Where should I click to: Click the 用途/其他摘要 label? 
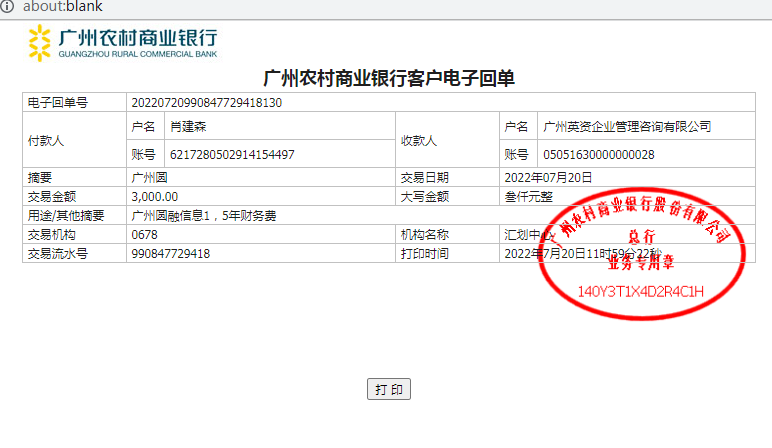point(66,216)
